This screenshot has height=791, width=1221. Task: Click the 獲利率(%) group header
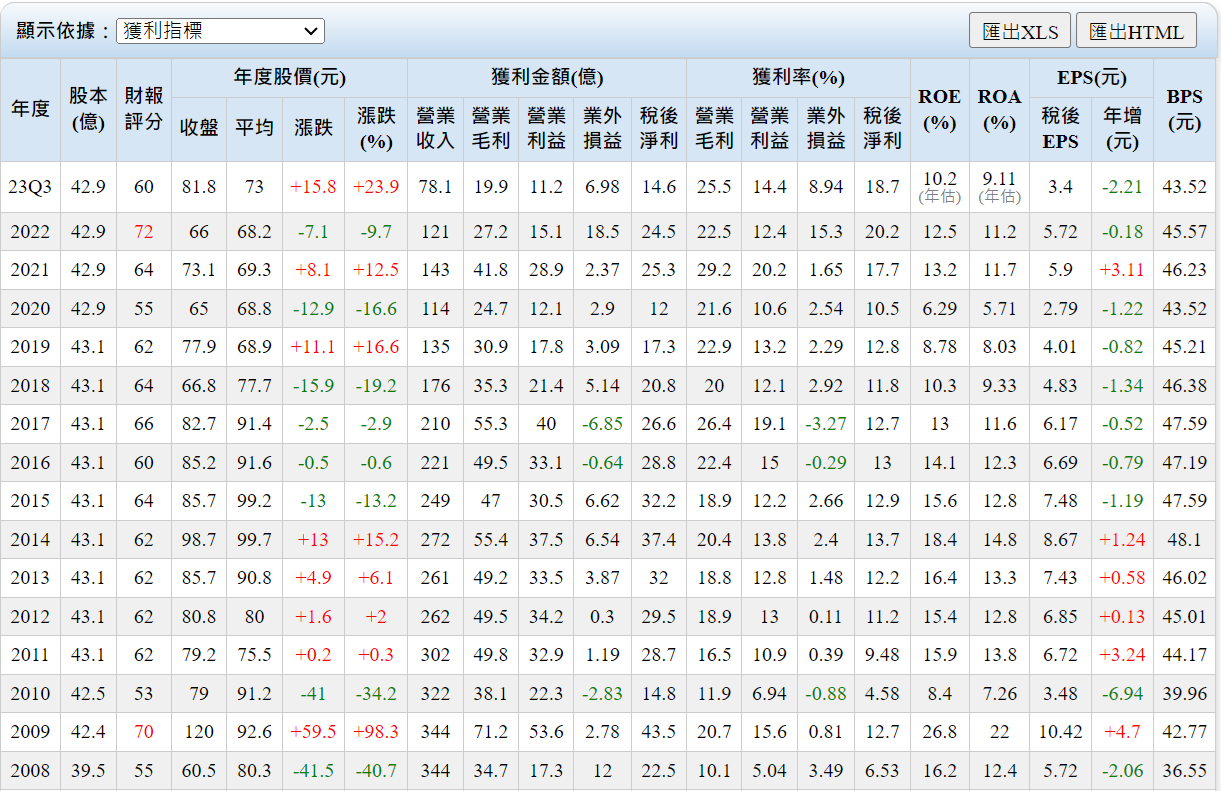point(798,77)
